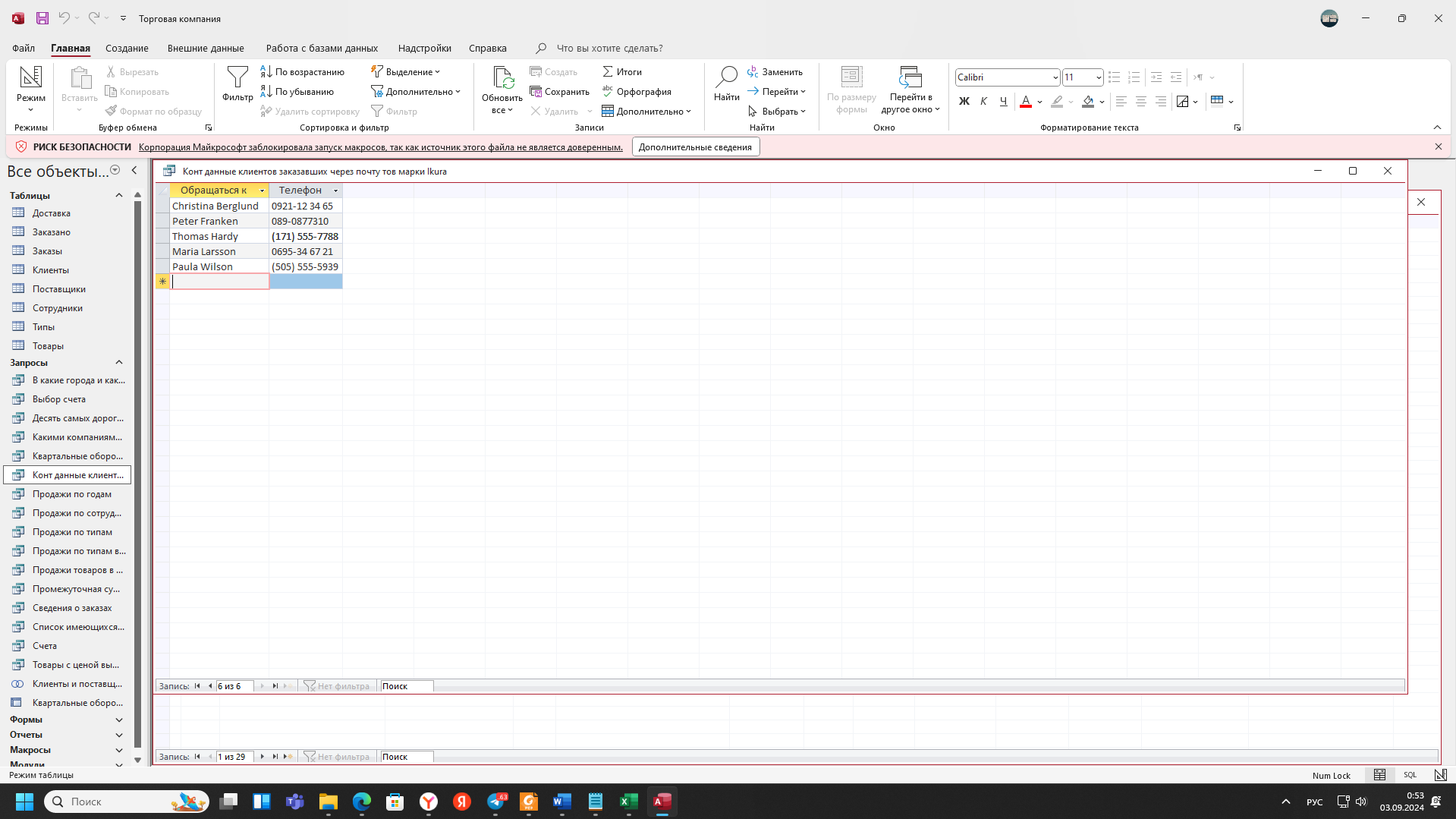Select Thomas Hardy cell

coord(219,236)
